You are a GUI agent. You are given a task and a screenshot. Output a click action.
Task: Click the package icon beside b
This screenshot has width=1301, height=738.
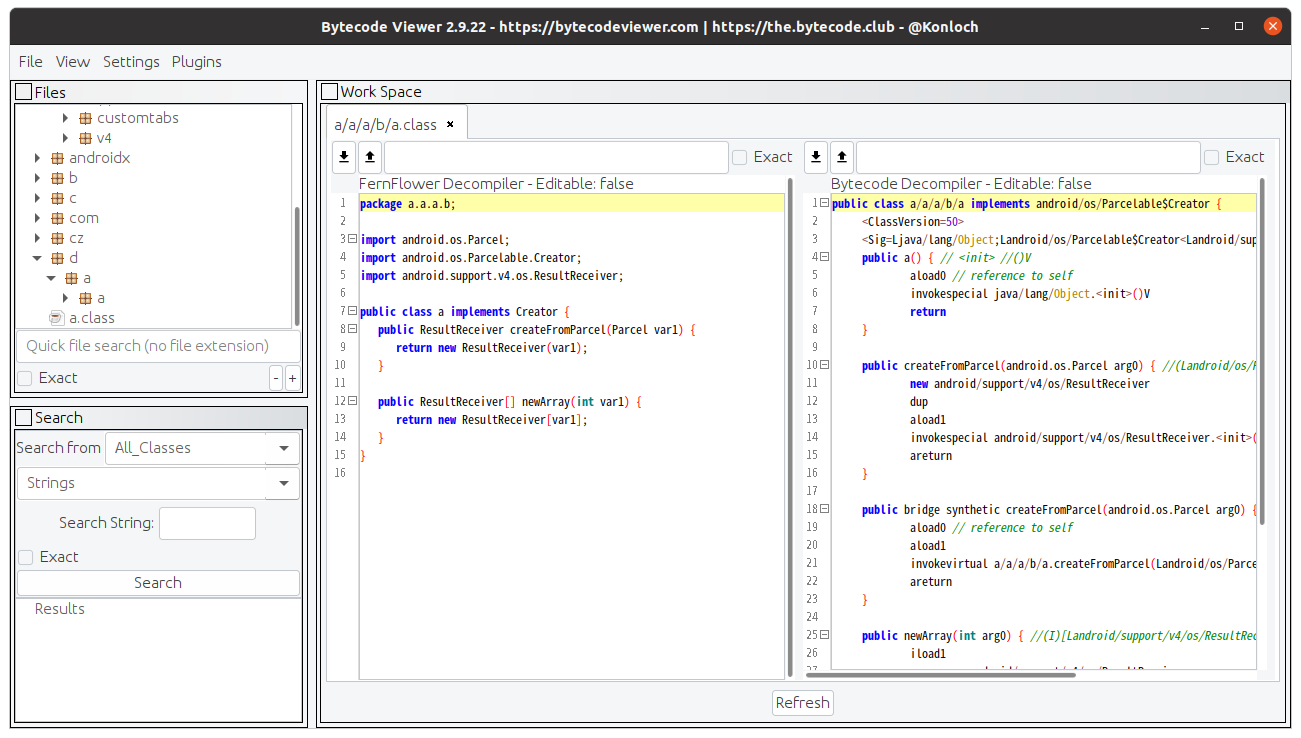click(57, 178)
